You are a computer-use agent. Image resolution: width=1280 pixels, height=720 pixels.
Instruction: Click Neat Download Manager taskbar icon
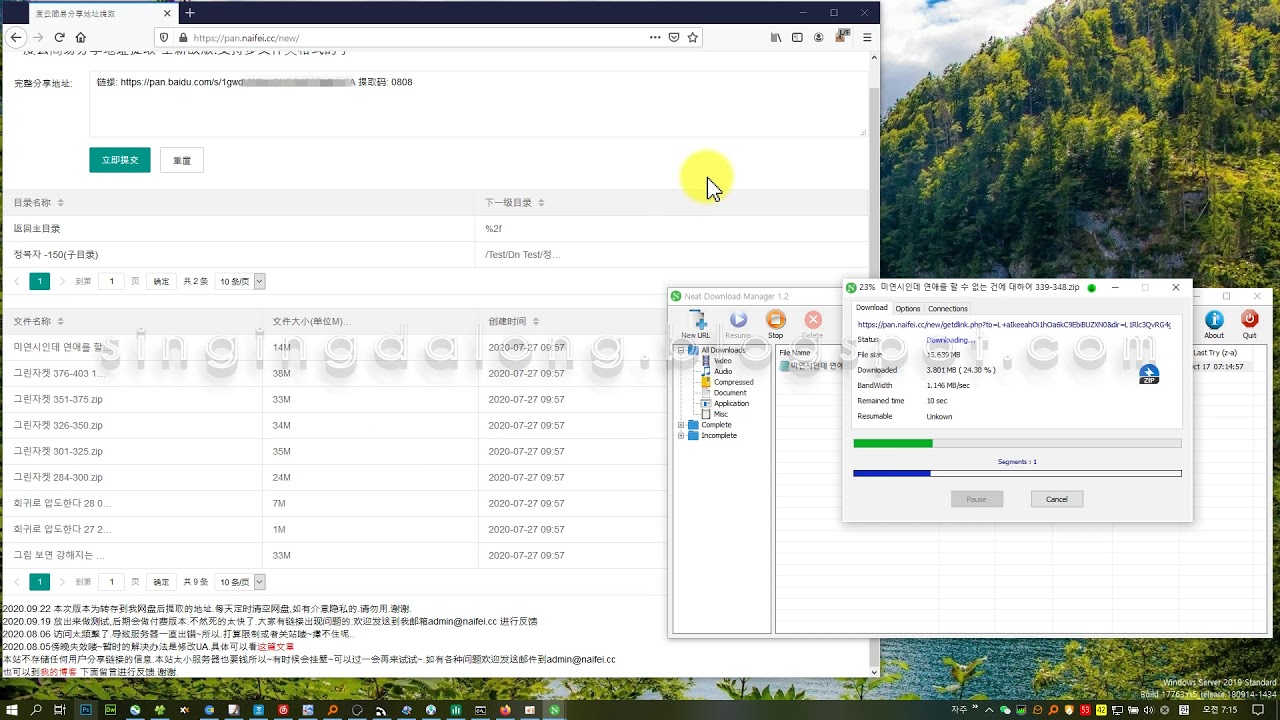click(554, 710)
